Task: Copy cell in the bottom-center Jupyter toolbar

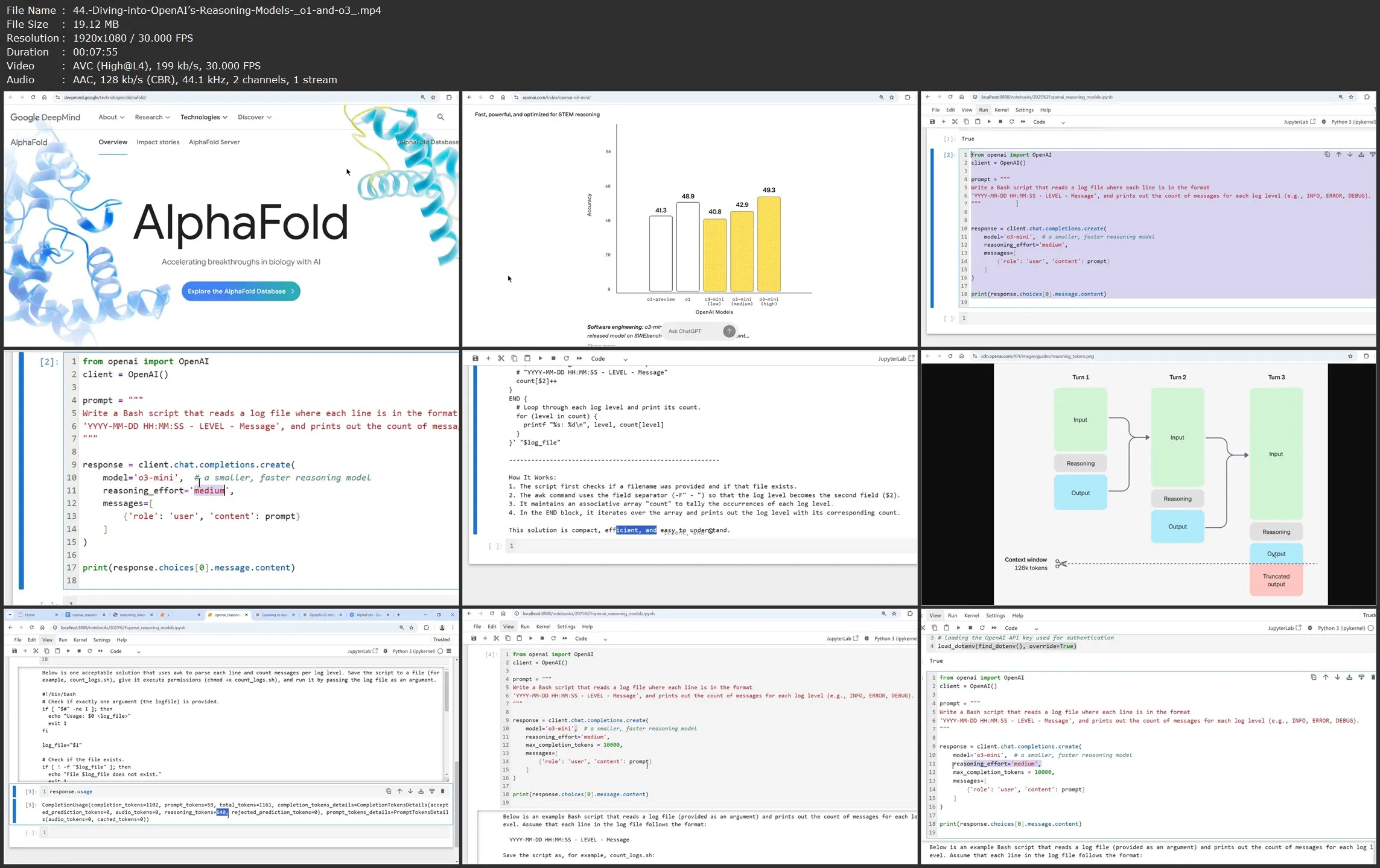Action: click(x=507, y=638)
